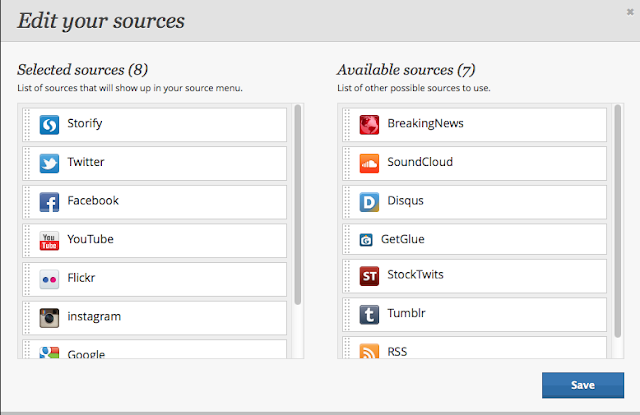Select the Tumblr label text
640x415 pixels.
tap(406, 313)
